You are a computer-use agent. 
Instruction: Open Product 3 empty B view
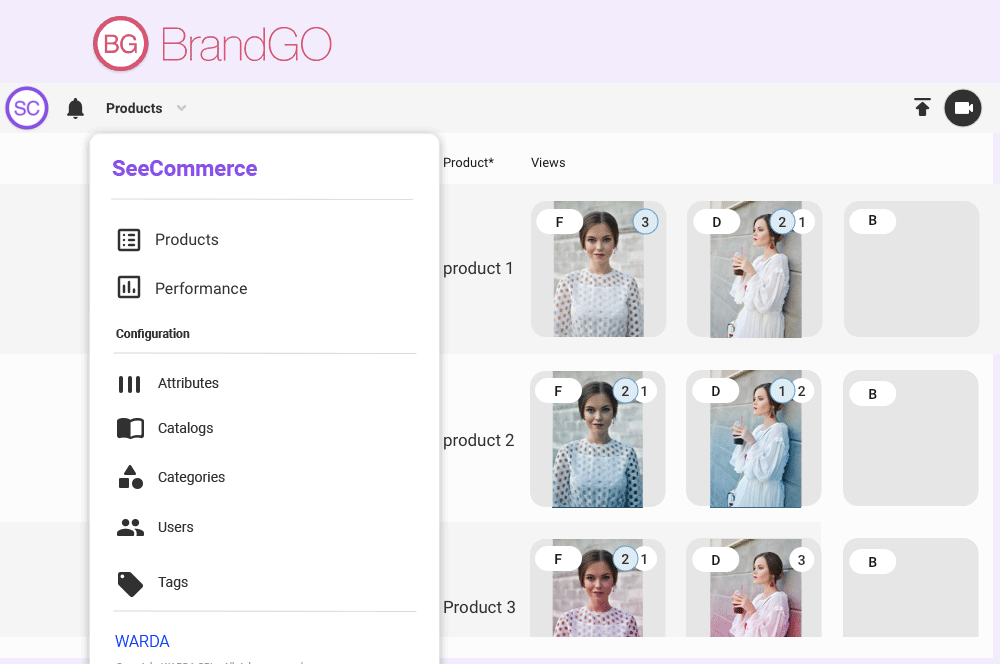pyautogui.click(x=911, y=588)
